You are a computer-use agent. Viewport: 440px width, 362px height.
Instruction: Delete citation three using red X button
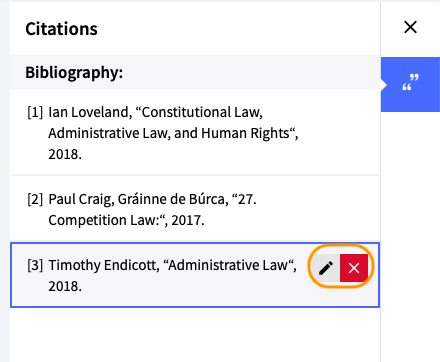[354, 268]
